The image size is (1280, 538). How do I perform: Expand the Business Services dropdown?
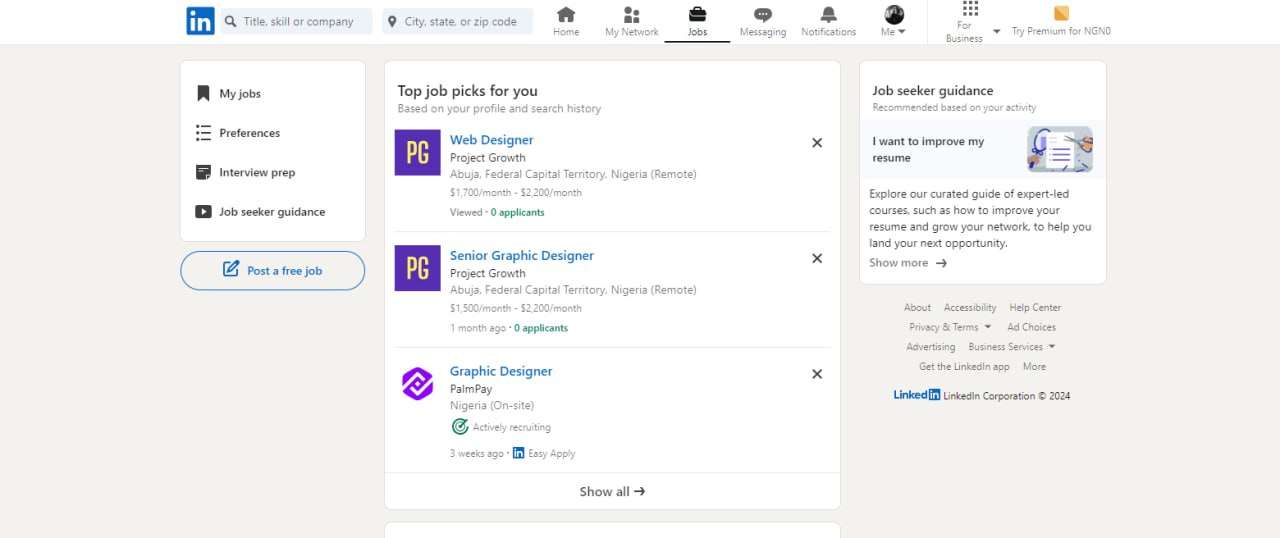1012,347
